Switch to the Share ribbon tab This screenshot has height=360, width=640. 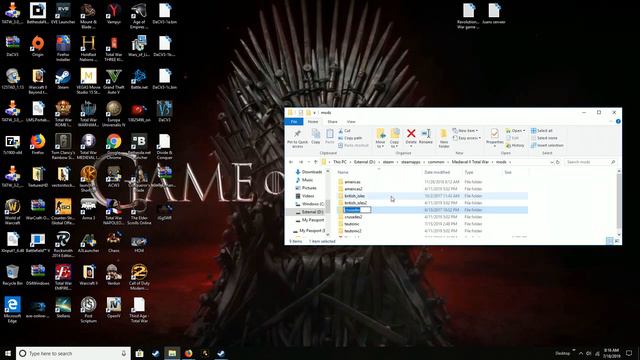point(333,122)
